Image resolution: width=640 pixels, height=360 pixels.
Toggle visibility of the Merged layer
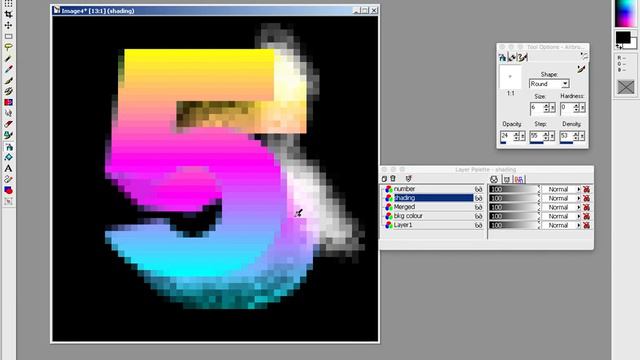[x=478, y=207]
